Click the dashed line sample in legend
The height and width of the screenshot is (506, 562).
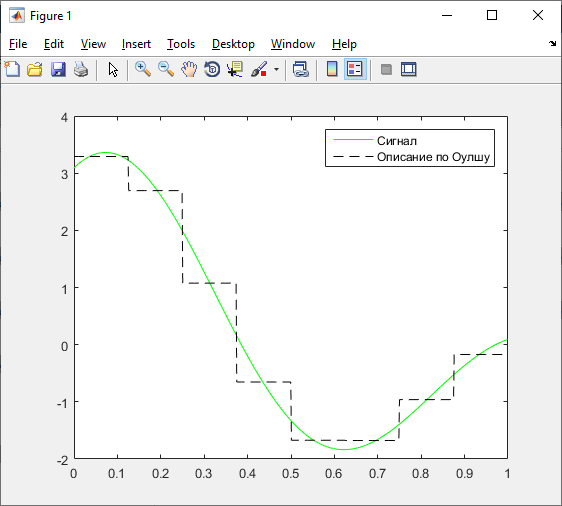click(x=353, y=157)
